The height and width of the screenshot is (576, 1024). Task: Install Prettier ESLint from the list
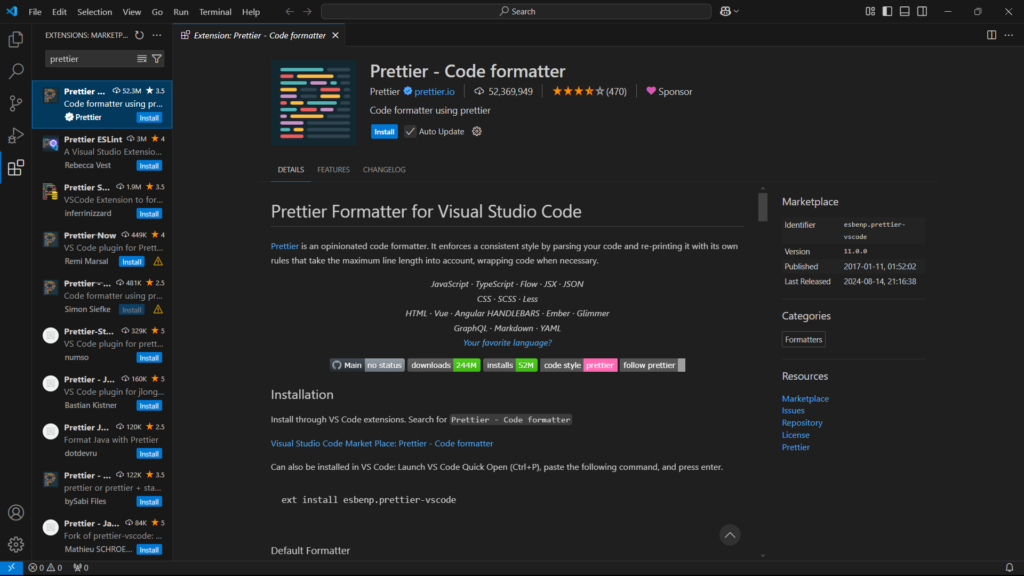[149, 166]
